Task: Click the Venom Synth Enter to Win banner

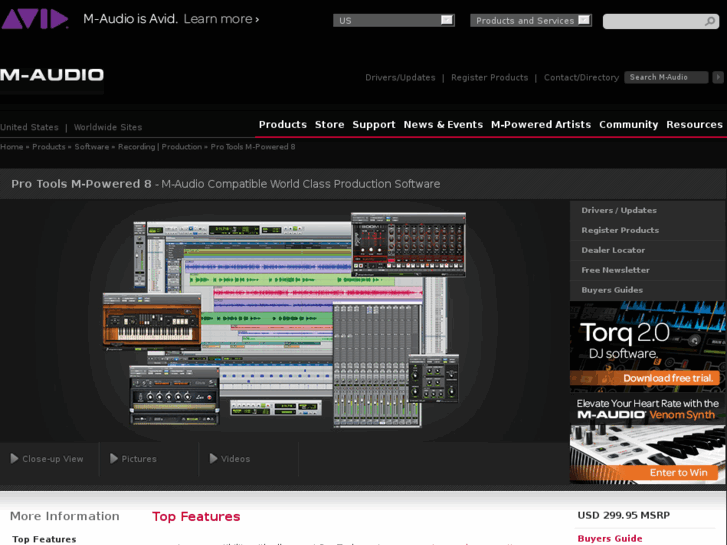Action: tap(647, 439)
